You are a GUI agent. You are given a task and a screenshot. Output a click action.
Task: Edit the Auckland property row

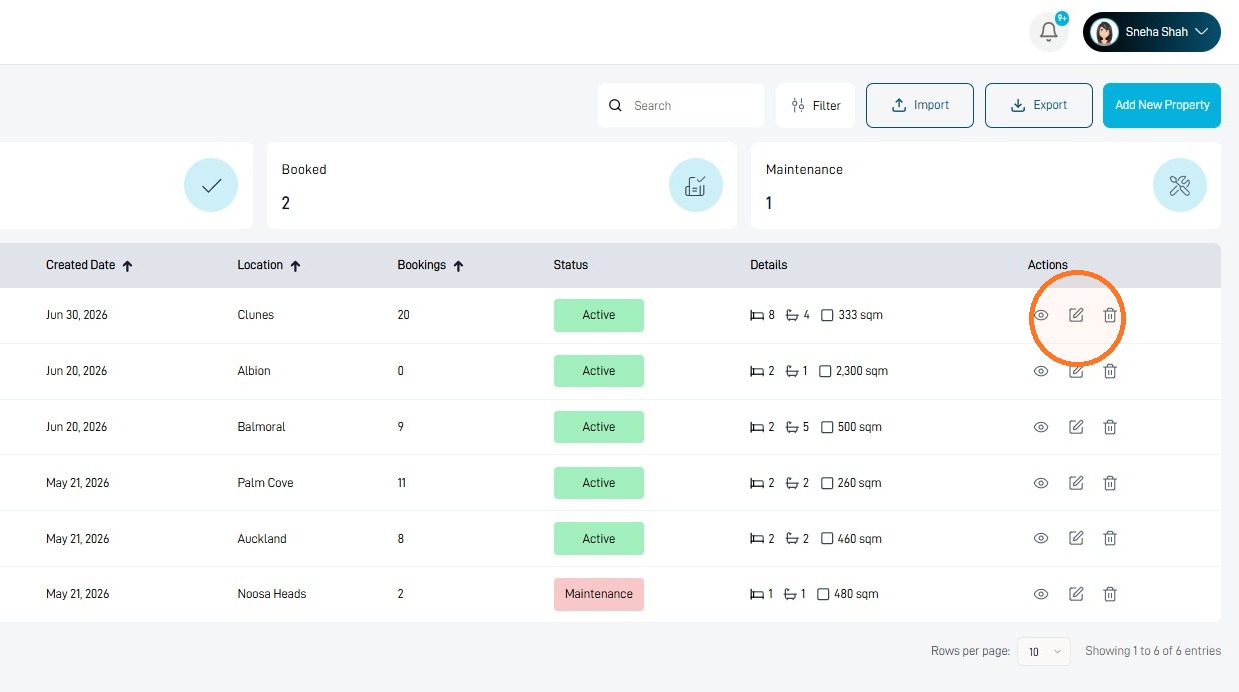pyautogui.click(x=1076, y=538)
